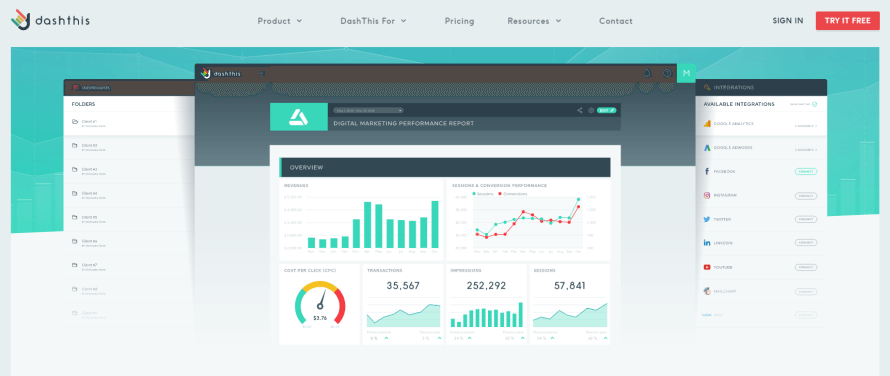Click the YouTube integration icon
Screen dimensions: 890x376
(x=707, y=267)
